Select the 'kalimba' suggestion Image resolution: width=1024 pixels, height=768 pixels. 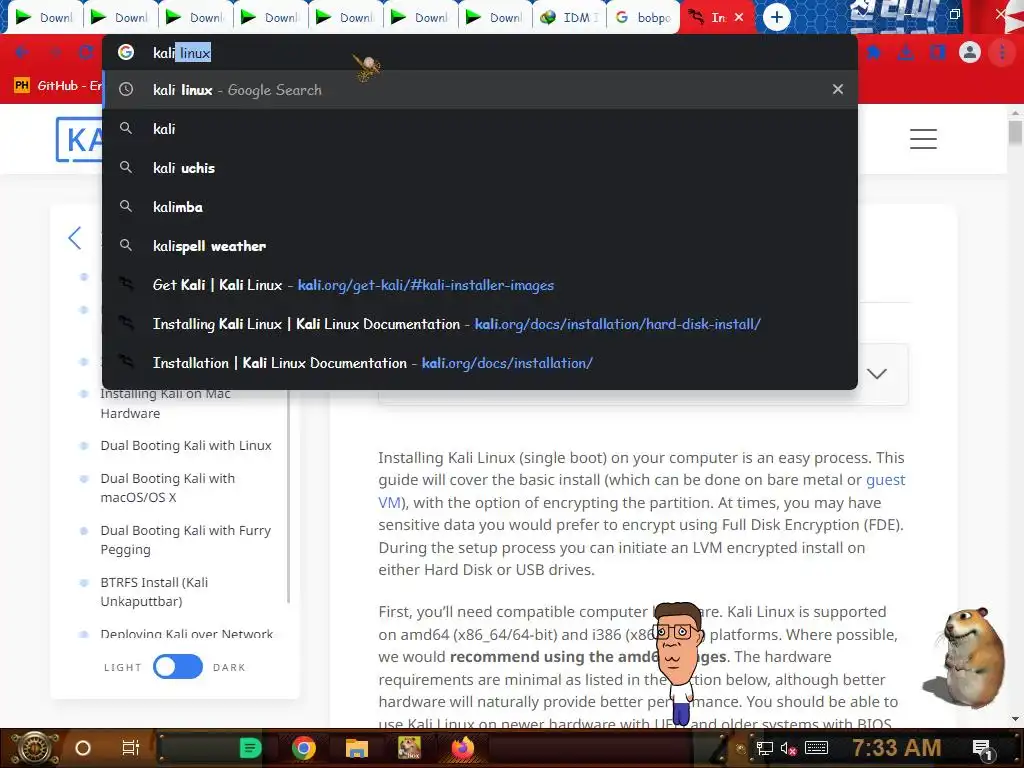tap(480, 207)
